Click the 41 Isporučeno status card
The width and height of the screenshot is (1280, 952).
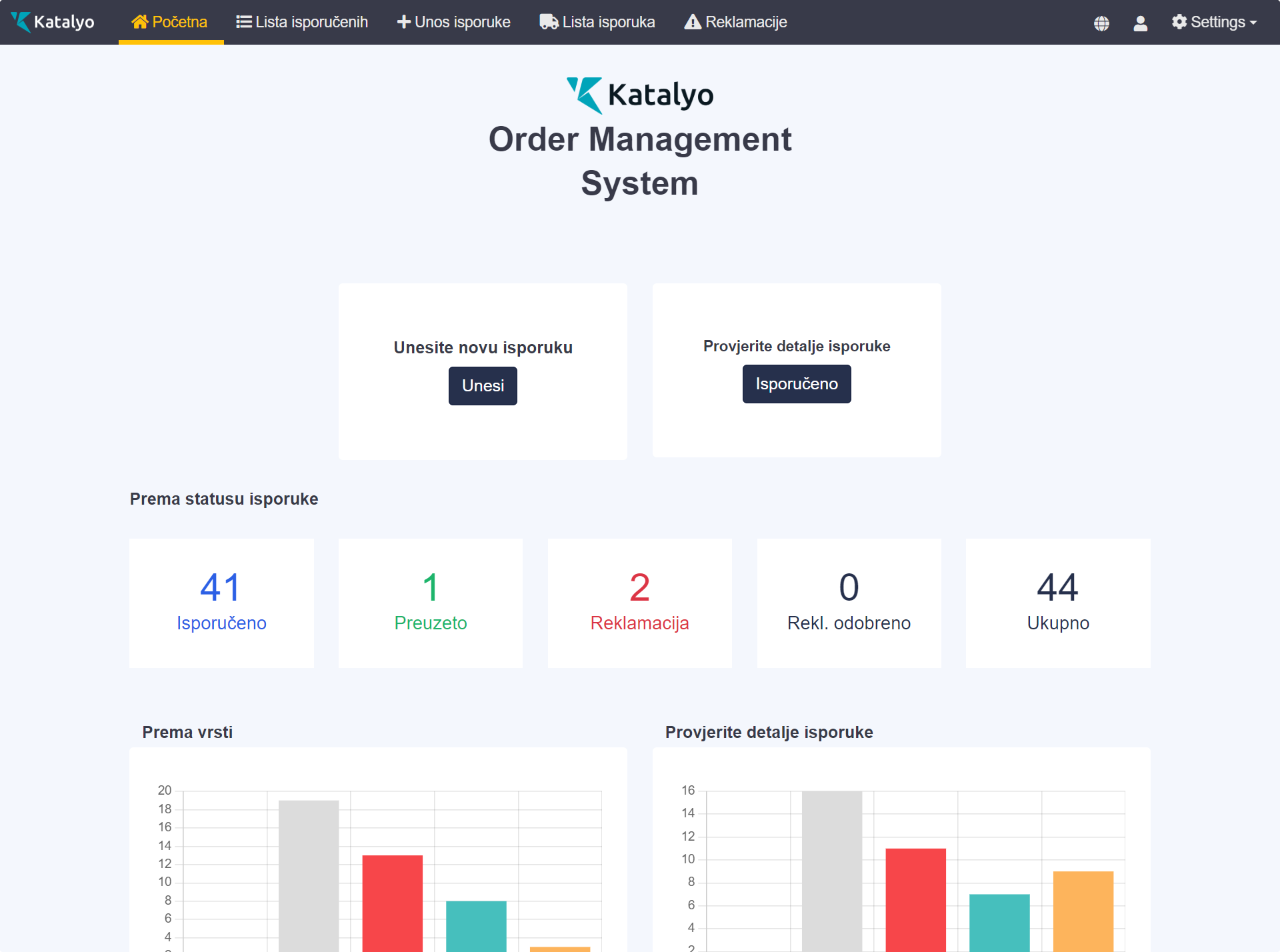pos(221,603)
